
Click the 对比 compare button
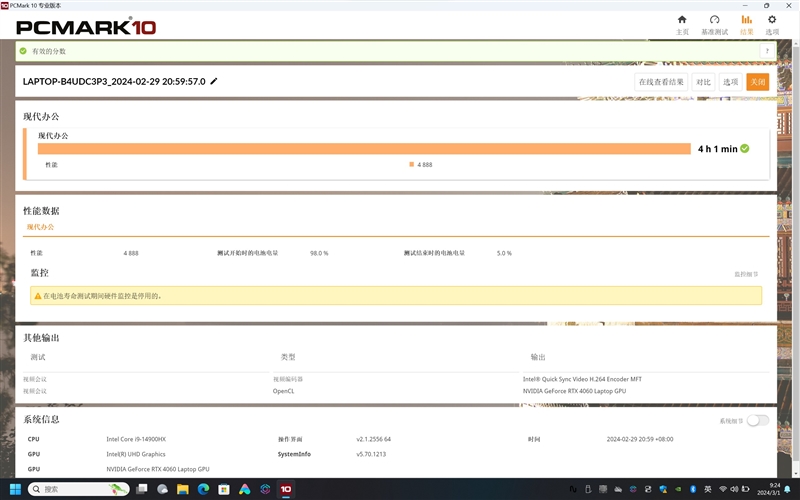point(704,82)
